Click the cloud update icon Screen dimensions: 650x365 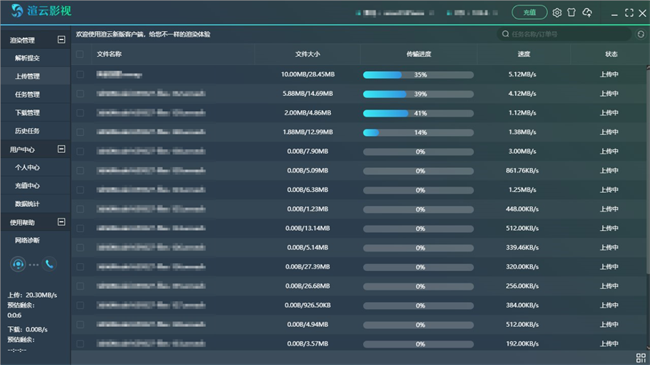(x=587, y=13)
